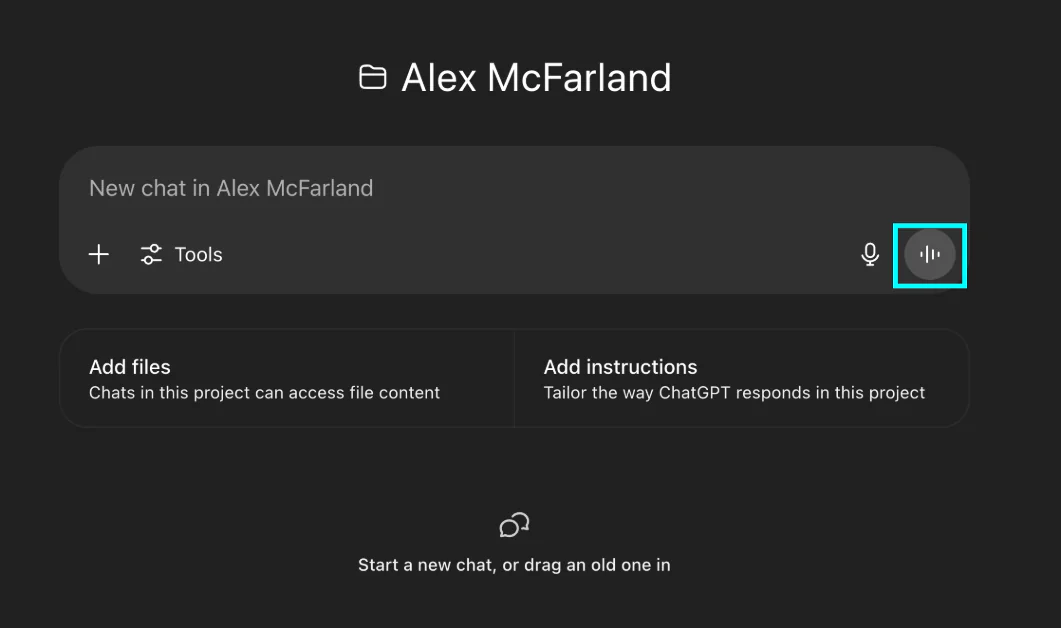This screenshot has height=628, width=1061.
Task: Click "Chats in this project can access file content"
Action: click(264, 393)
